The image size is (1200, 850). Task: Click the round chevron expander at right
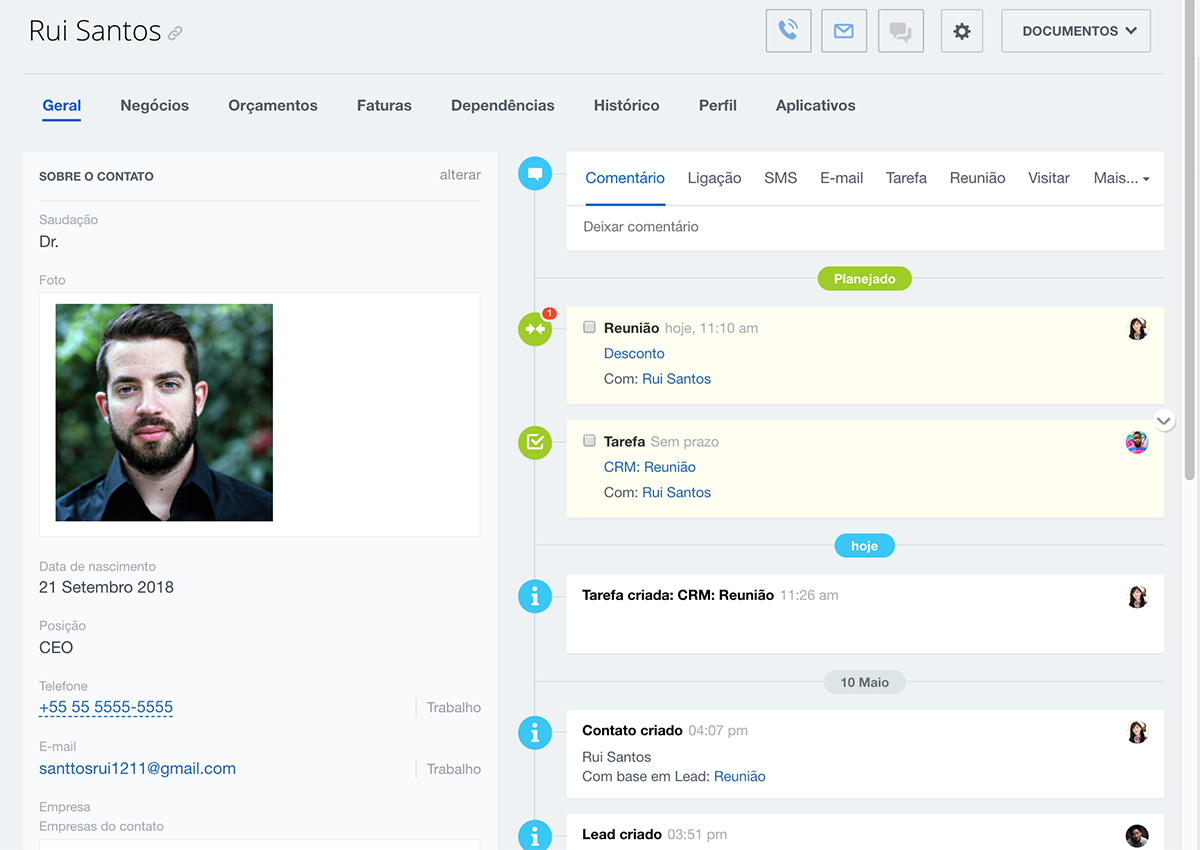(1164, 420)
